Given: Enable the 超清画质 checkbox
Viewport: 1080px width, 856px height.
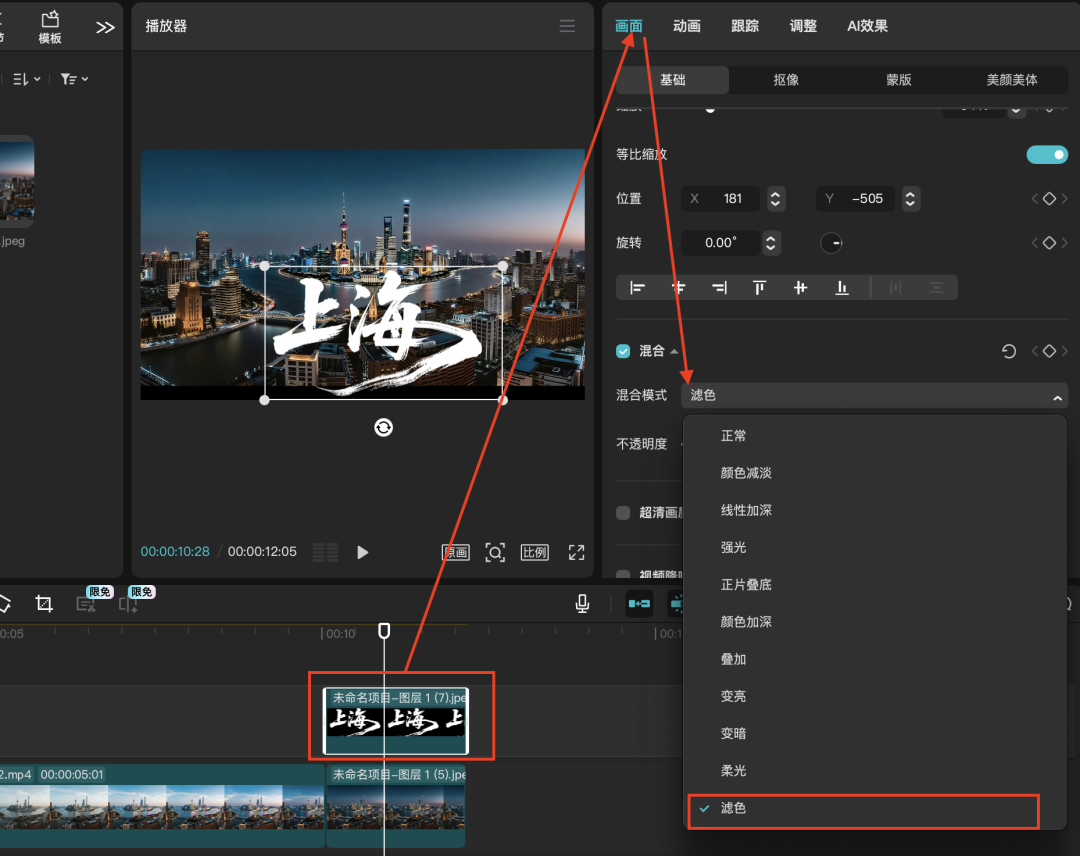Looking at the screenshot, I should pyautogui.click(x=621, y=510).
